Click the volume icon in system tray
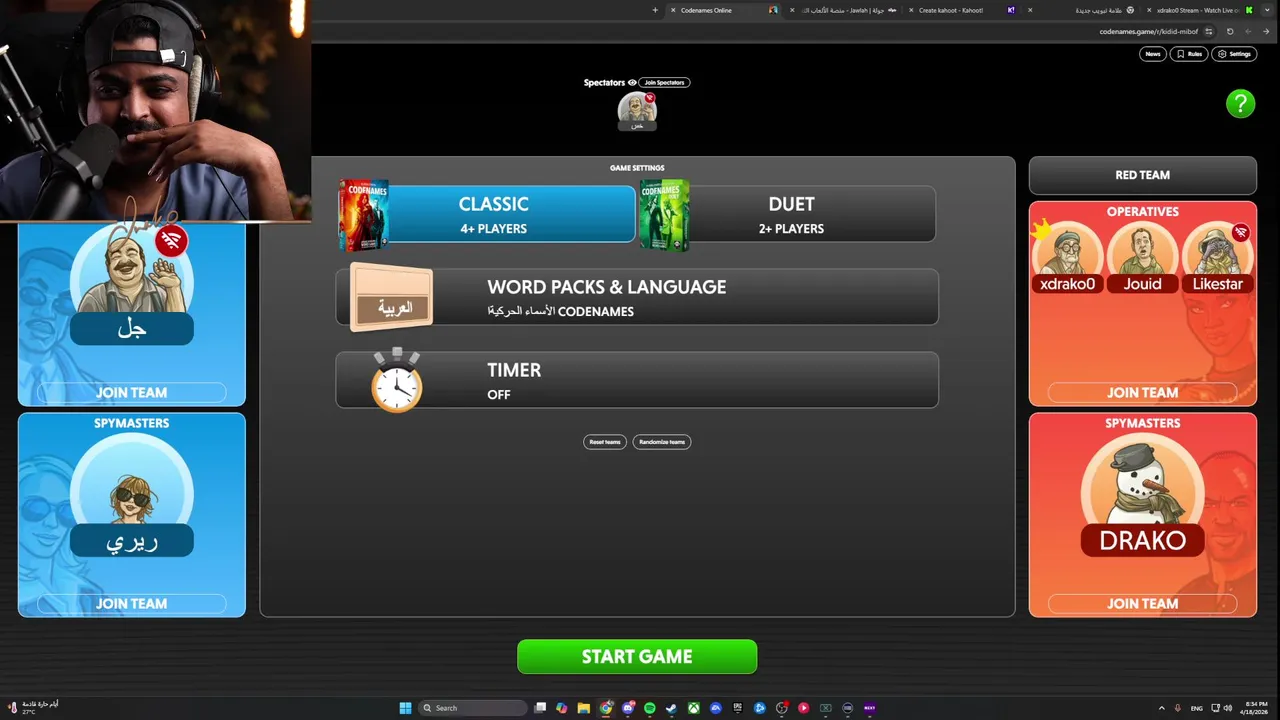Image resolution: width=1280 pixels, height=720 pixels. pyautogui.click(x=1227, y=708)
